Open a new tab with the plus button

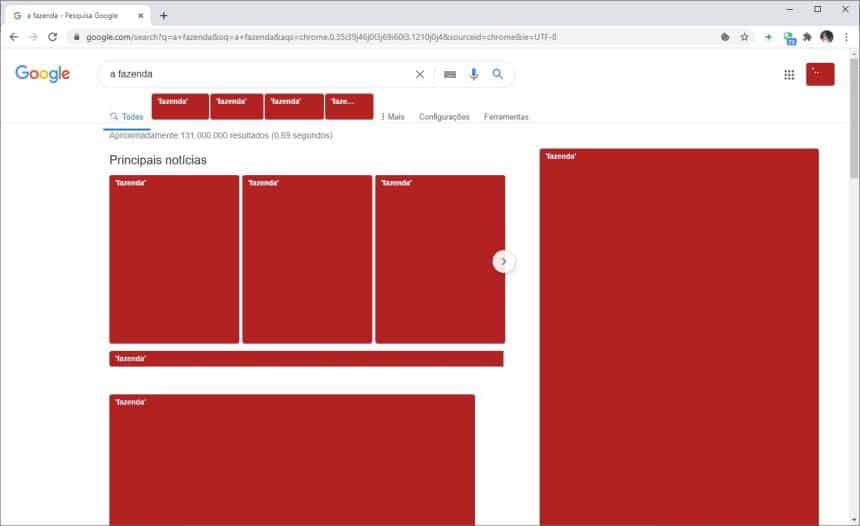point(163,16)
